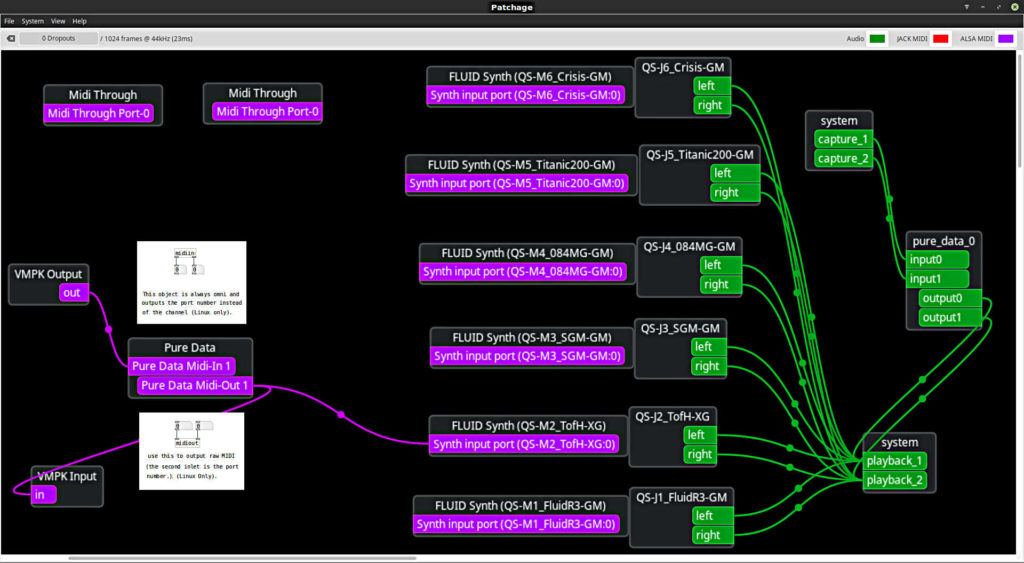Select Synth input port QS-M3_SGM-GM:0
Viewport: 1024px width, 563px height.
point(527,356)
